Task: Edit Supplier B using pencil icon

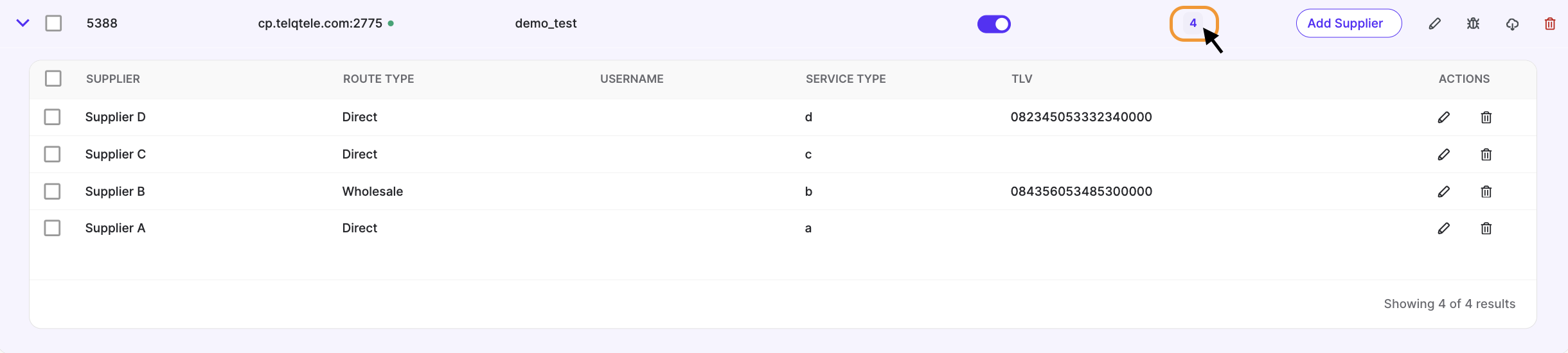Action: pyautogui.click(x=1443, y=191)
